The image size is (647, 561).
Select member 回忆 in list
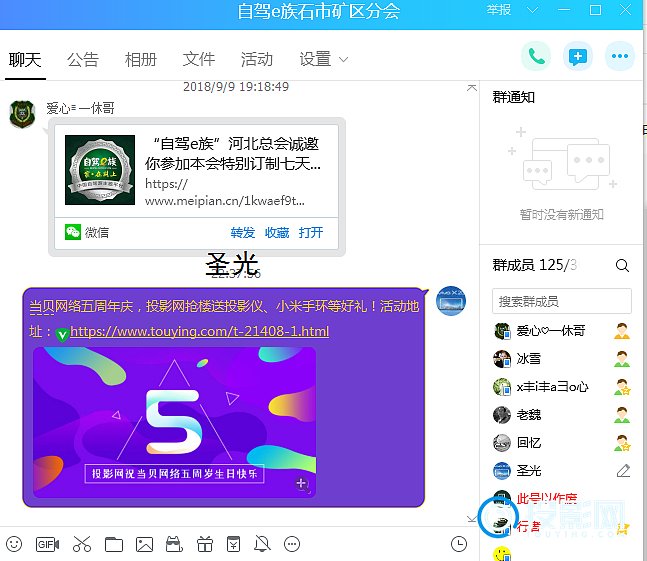click(x=562, y=443)
